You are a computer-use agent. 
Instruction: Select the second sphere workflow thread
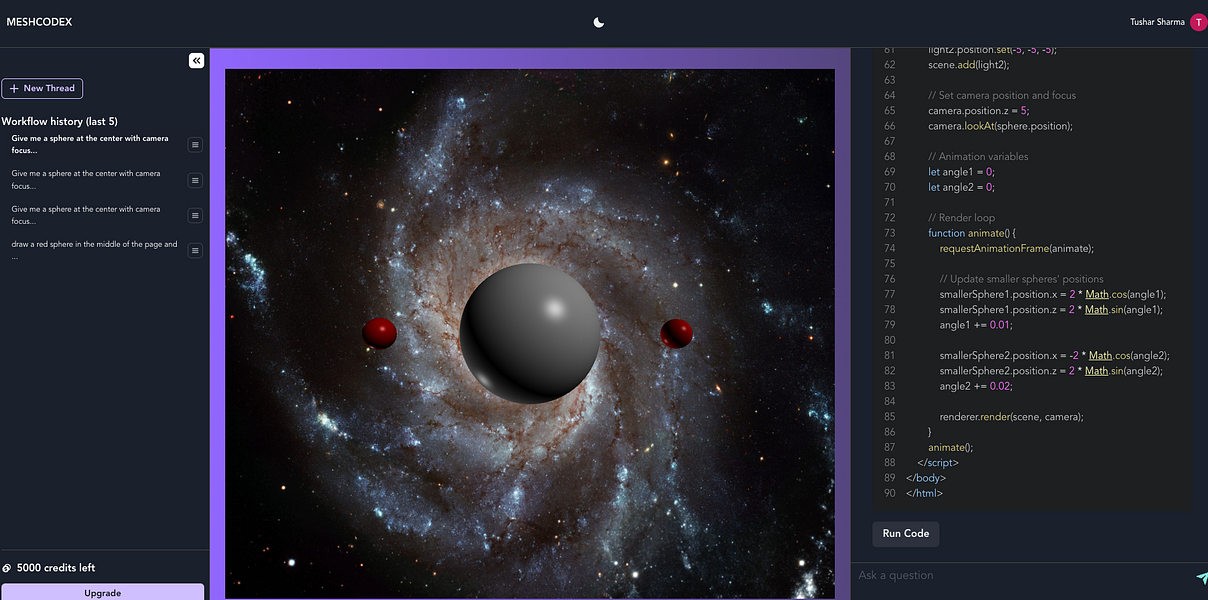[x=86, y=180]
